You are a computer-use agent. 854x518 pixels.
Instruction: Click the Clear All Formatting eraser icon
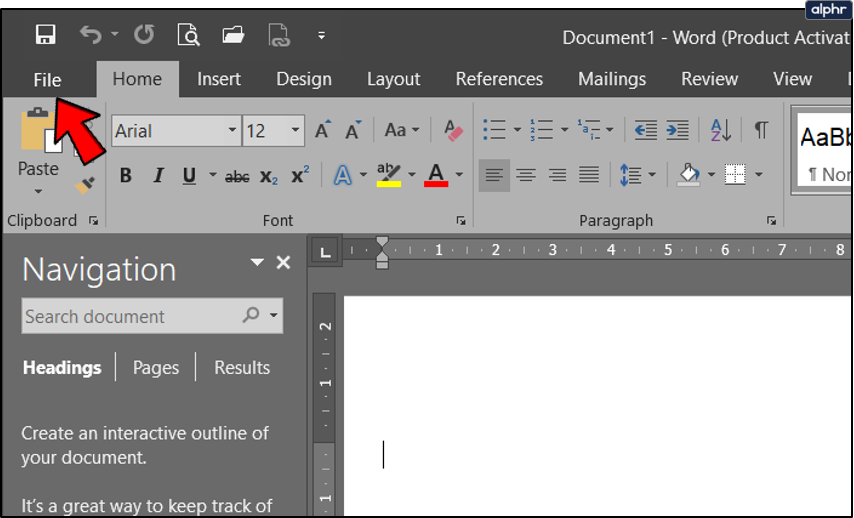[453, 131]
